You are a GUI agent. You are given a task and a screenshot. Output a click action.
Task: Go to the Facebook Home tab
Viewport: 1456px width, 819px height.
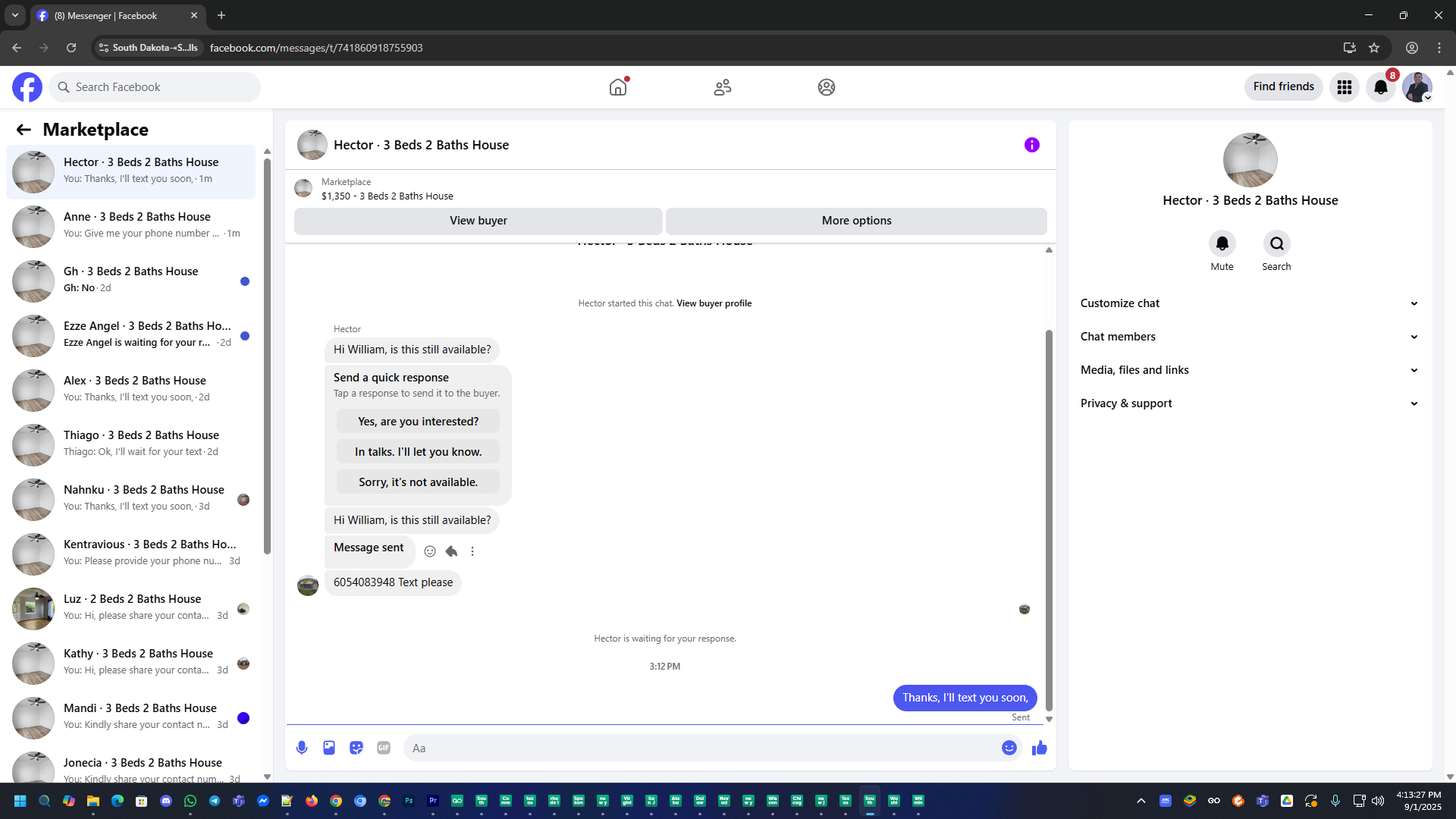tap(618, 87)
